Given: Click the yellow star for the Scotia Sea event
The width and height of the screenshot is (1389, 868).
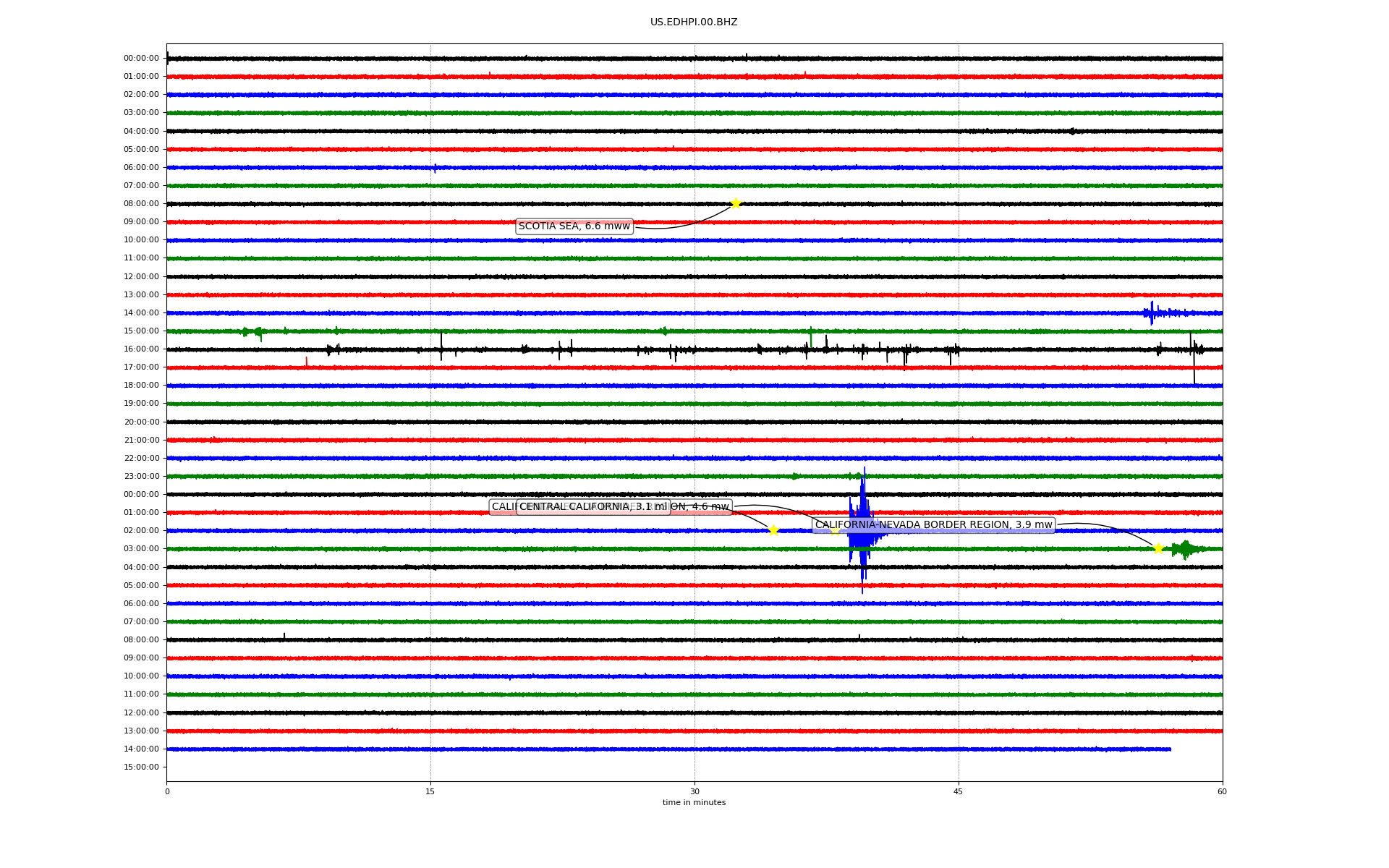Looking at the screenshot, I should point(736,203).
